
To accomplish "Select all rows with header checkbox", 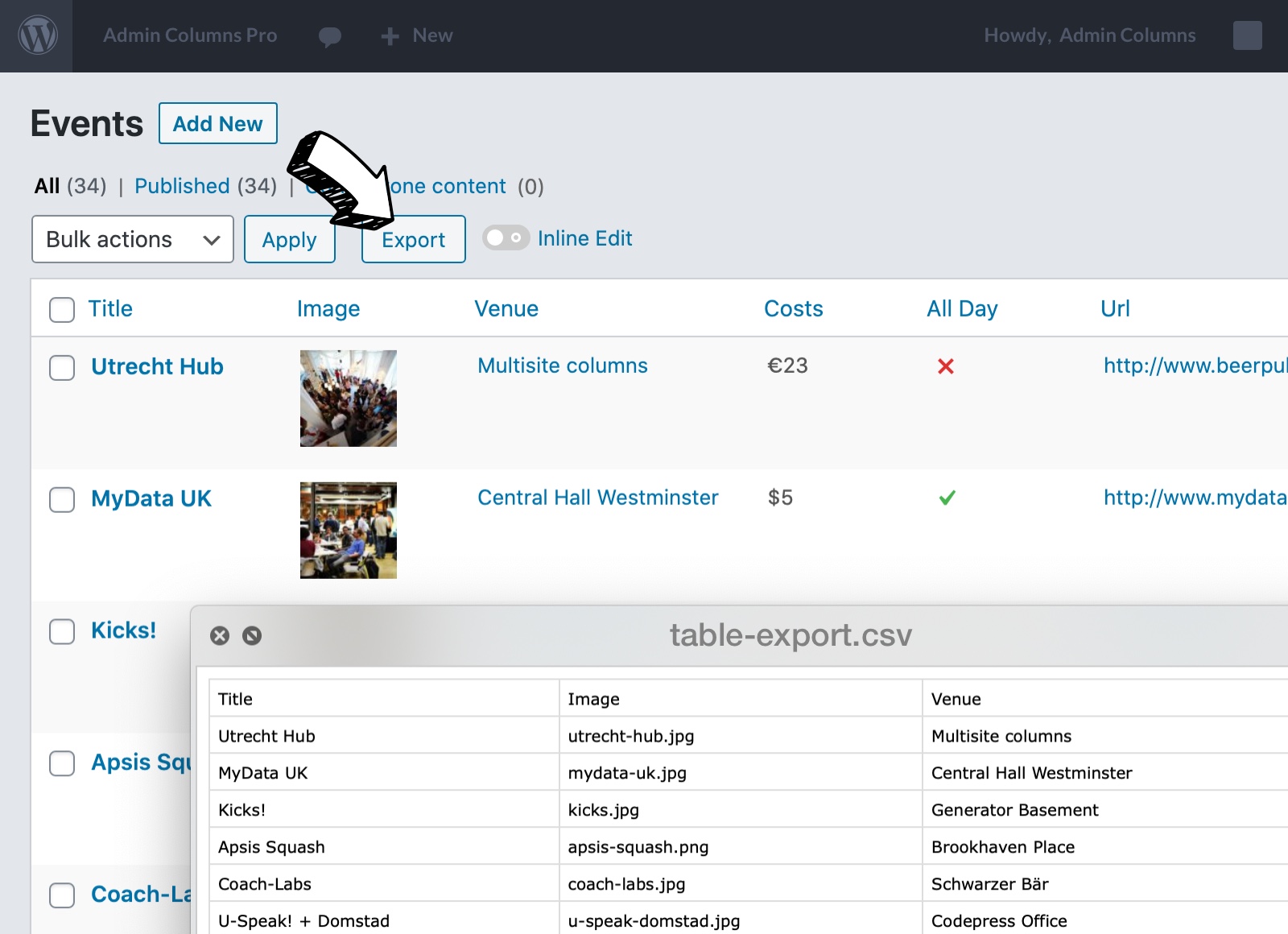I will point(62,309).
